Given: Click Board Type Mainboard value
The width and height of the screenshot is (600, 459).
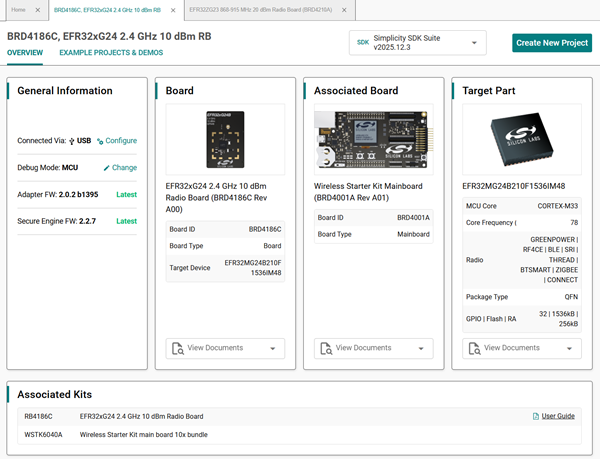Looking at the screenshot, I should pos(413,234).
